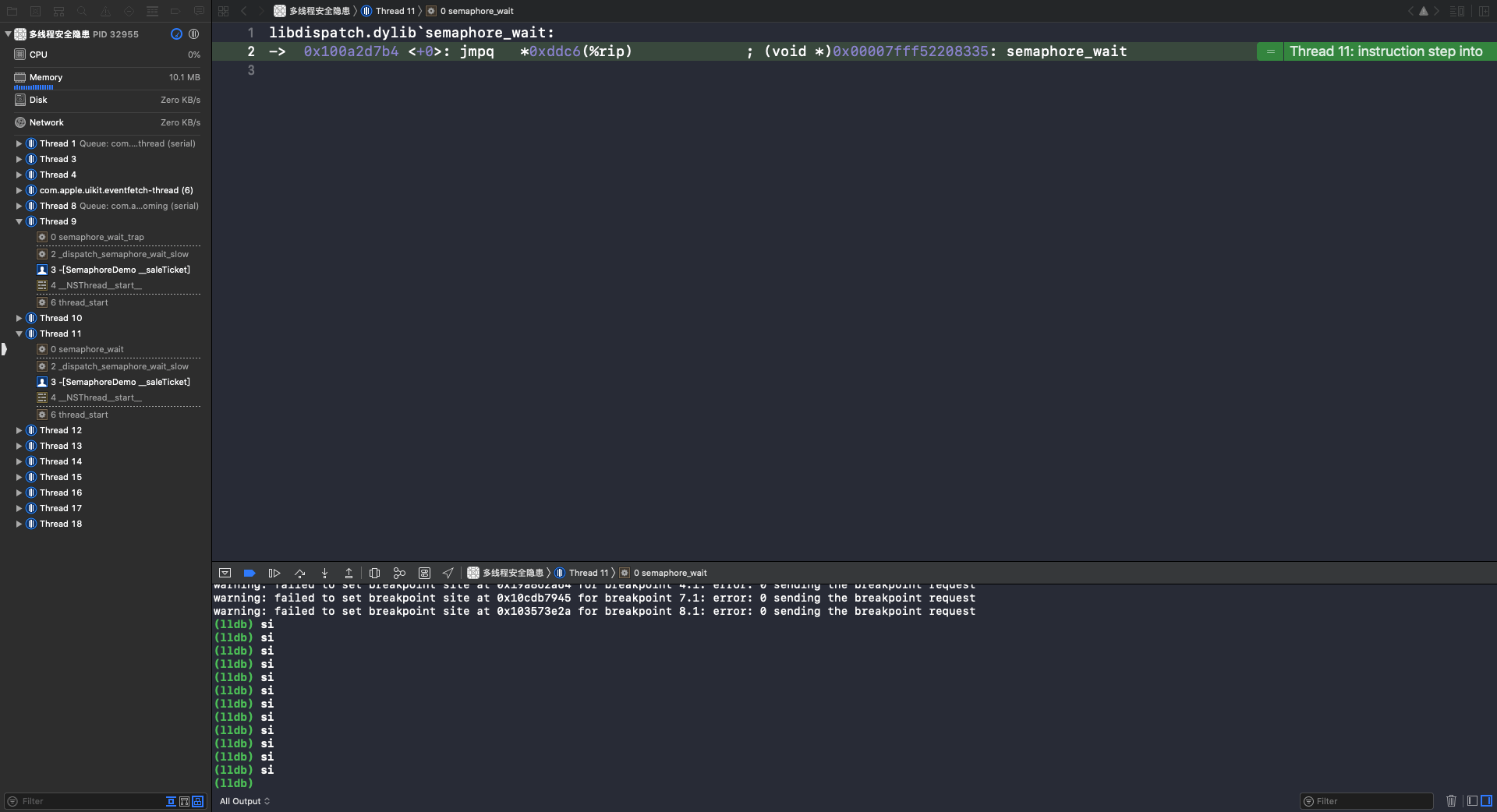
Task: Open the Environment Overrides icon
Action: click(x=424, y=573)
